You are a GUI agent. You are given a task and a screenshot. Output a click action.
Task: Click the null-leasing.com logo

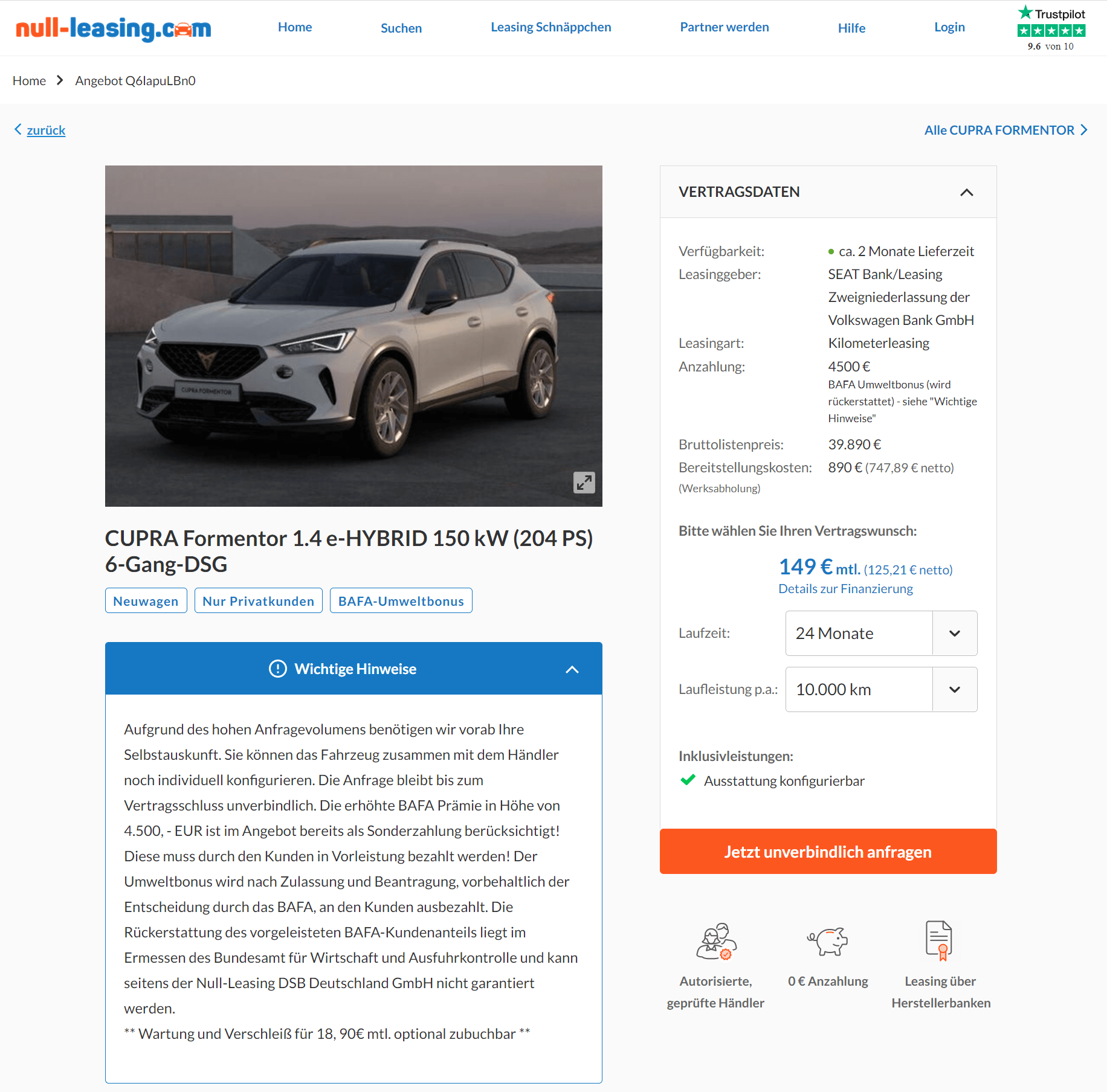114,28
